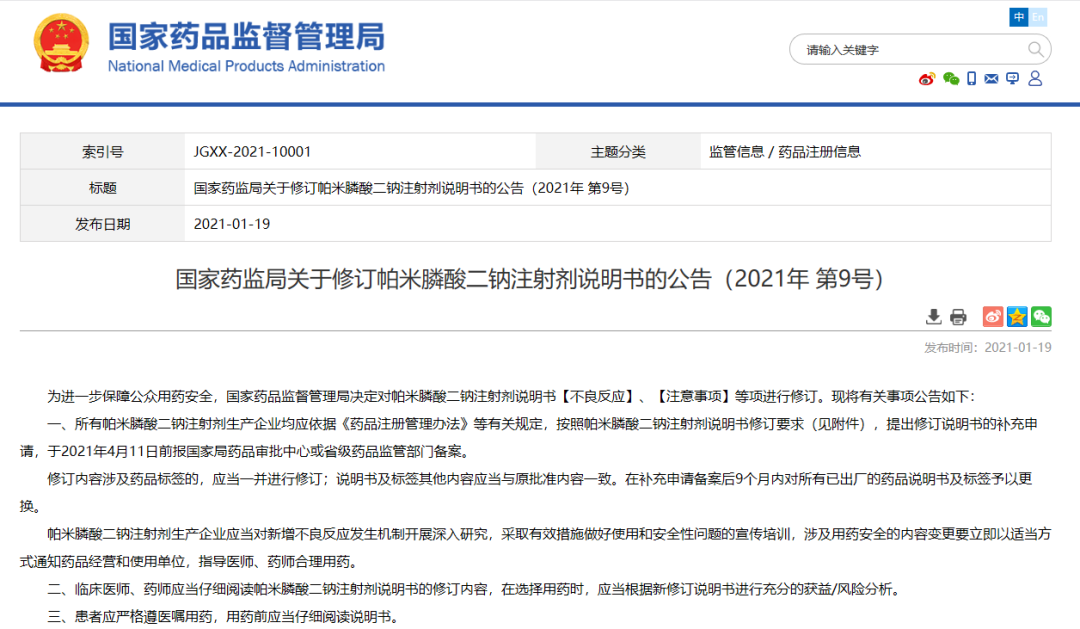Open the user account icon

click(1035, 79)
